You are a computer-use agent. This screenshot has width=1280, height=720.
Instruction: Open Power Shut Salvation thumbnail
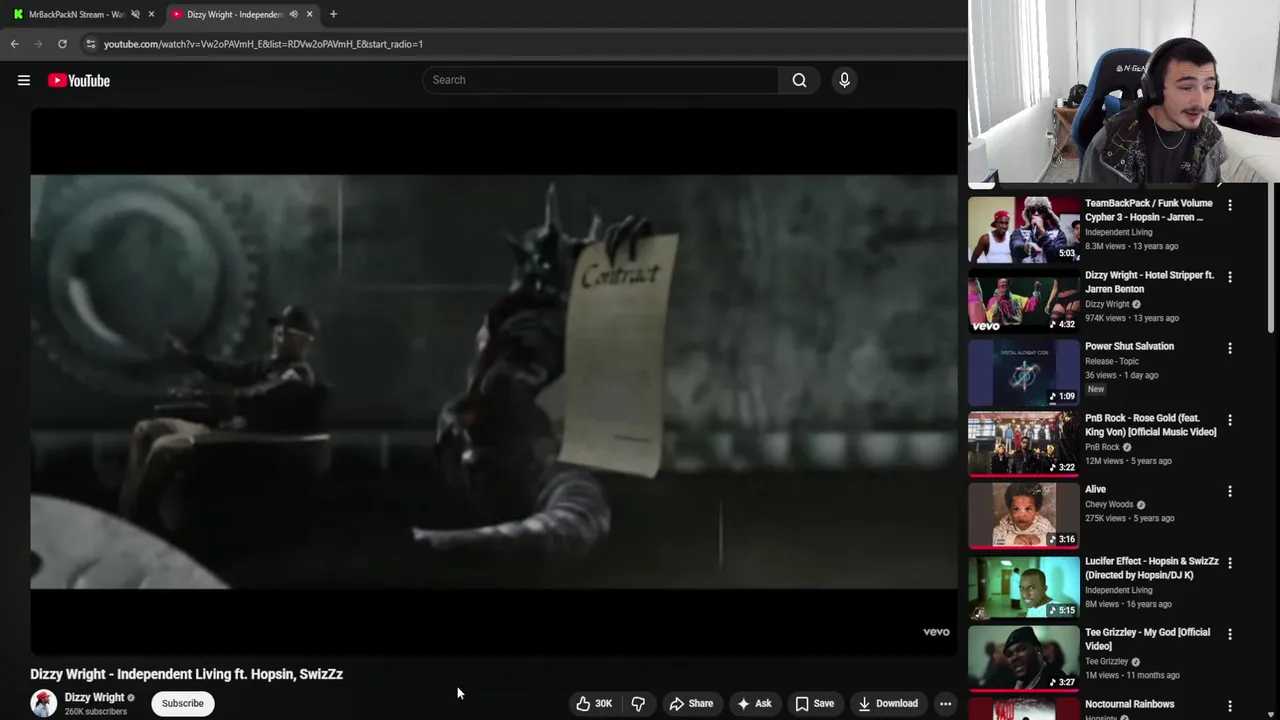coord(1024,372)
